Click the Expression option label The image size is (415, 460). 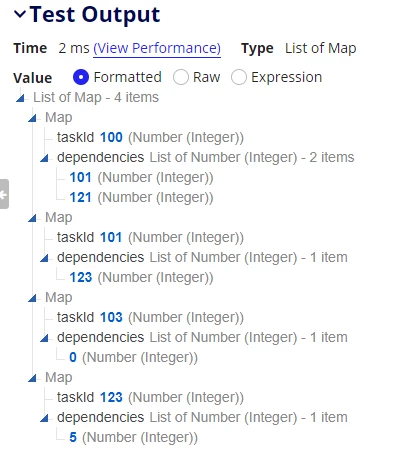[287, 77]
